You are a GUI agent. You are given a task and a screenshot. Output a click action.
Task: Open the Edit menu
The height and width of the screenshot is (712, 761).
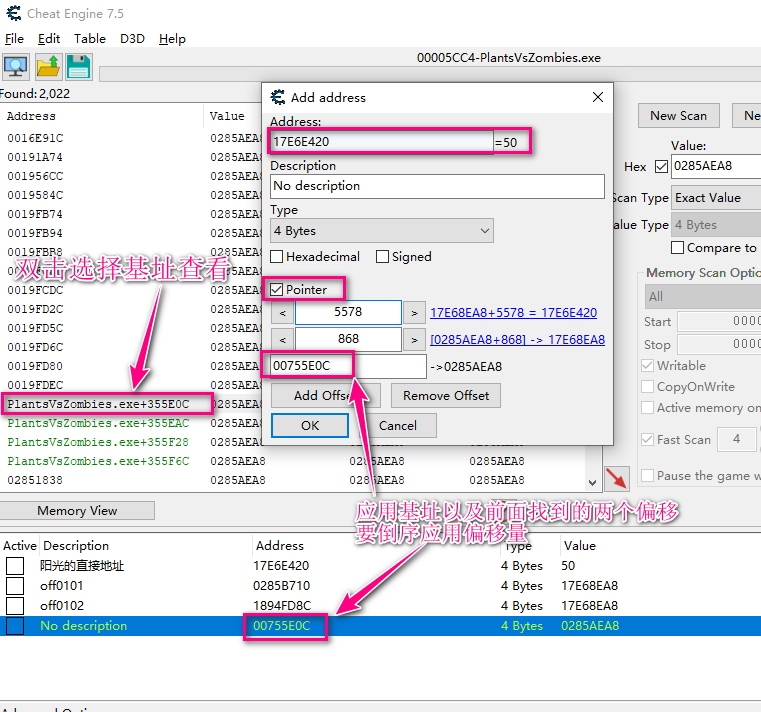(49, 39)
